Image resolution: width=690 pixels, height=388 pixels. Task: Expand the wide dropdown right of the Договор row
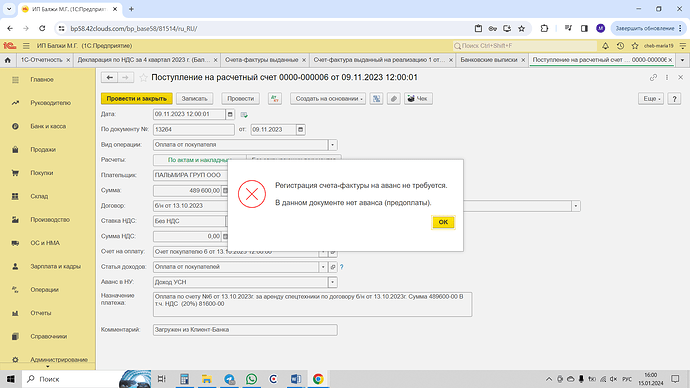(x=576, y=206)
